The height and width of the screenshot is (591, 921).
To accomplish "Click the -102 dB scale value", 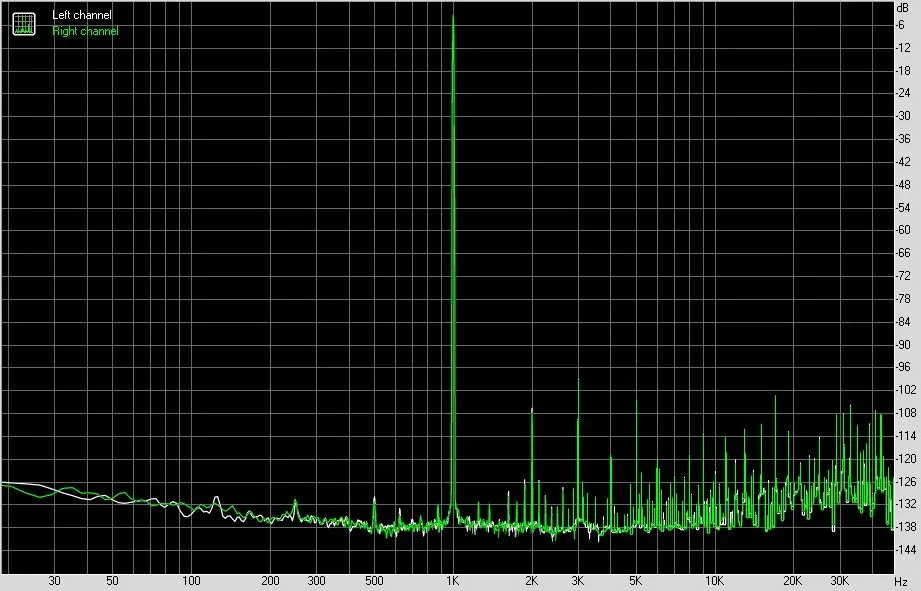I will [x=905, y=389].
